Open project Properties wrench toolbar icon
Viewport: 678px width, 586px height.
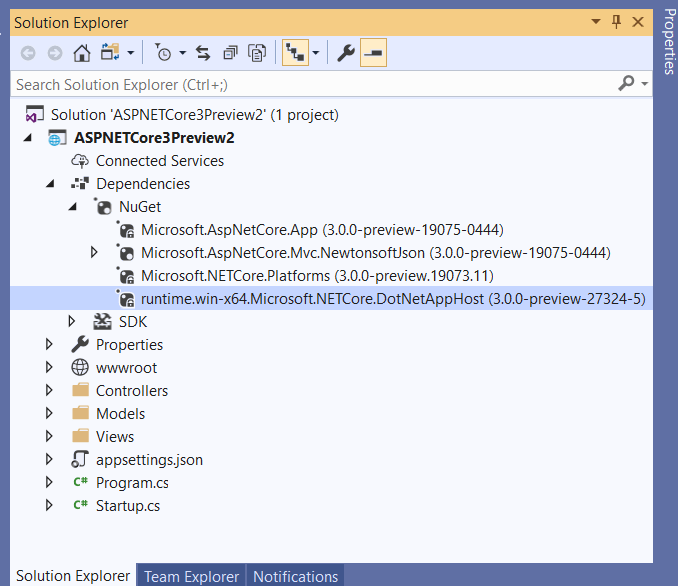pyautogui.click(x=346, y=53)
